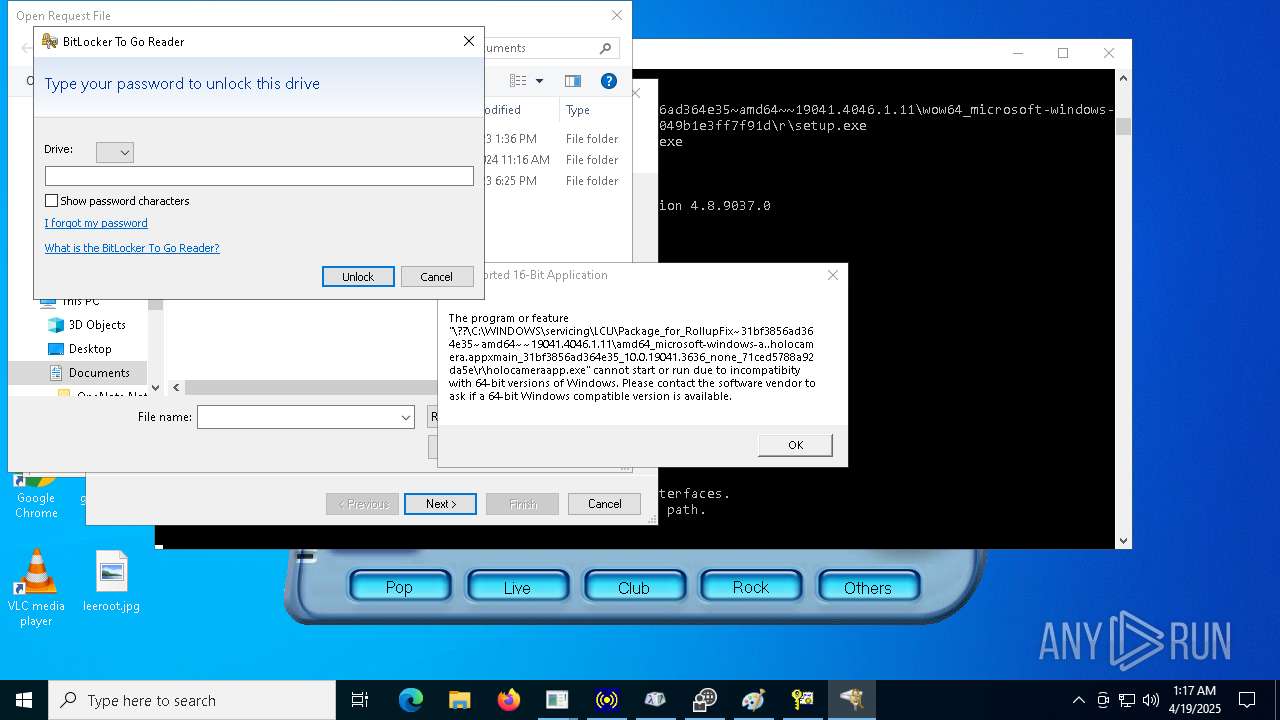Select the Rock genre button
Viewport: 1280px width, 720px height.
tap(751, 588)
